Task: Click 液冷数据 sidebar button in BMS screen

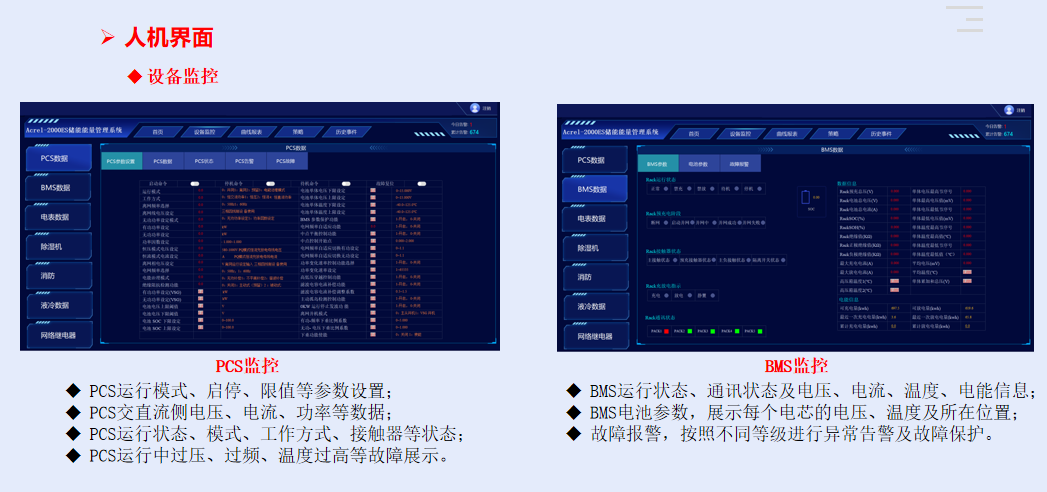Action: (592, 306)
